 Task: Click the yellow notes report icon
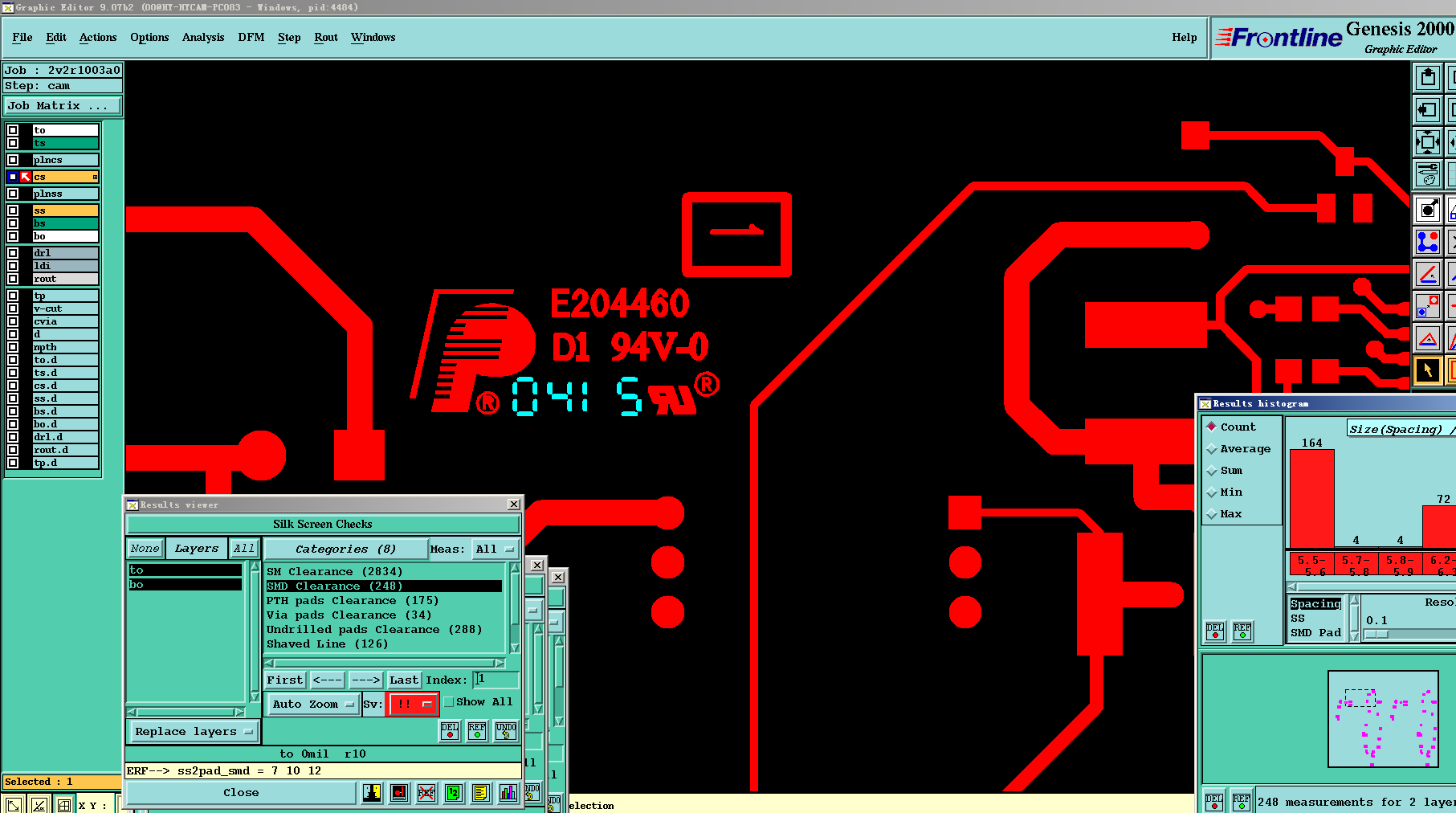click(480, 793)
